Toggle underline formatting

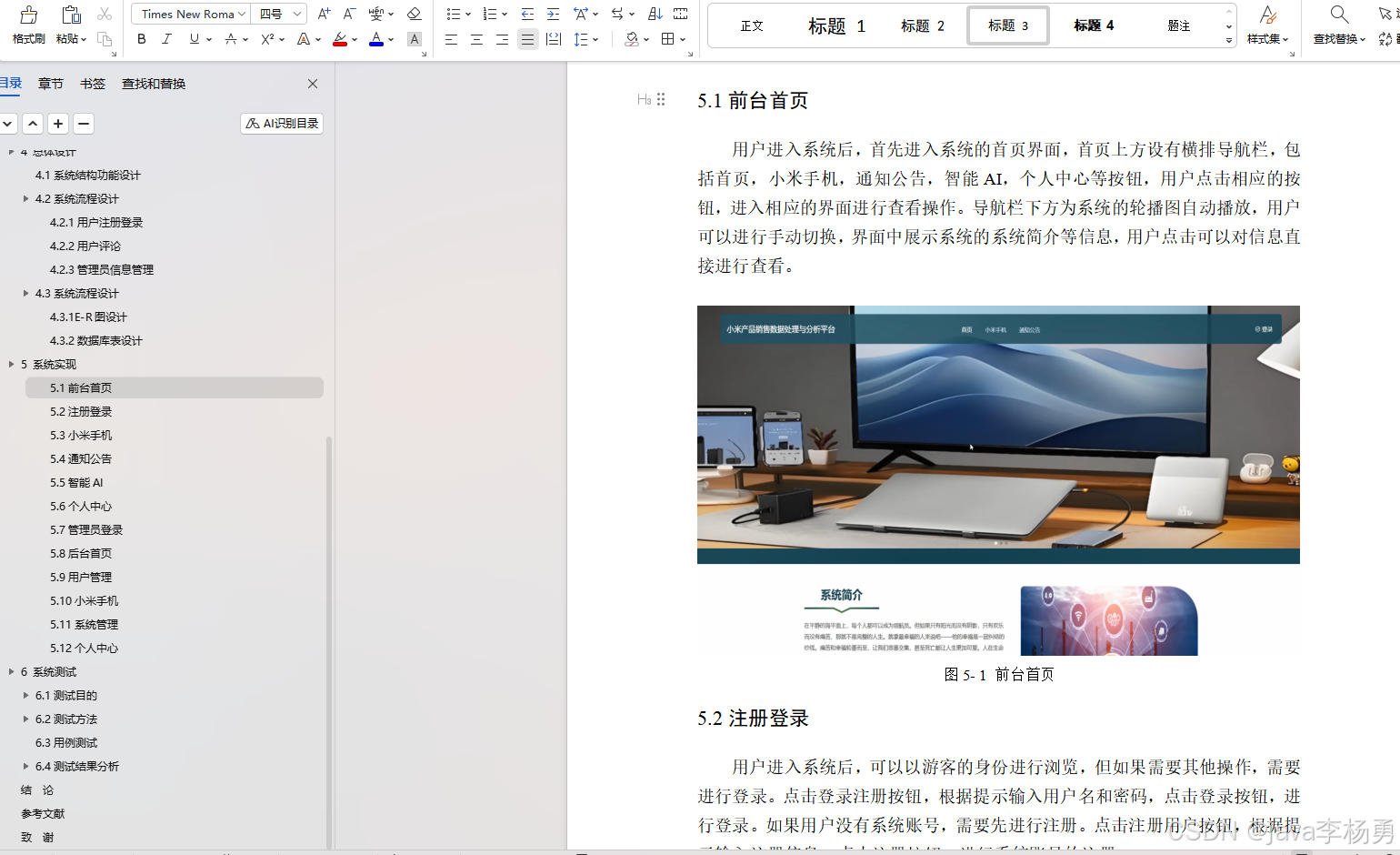pyautogui.click(x=194, y=39)
